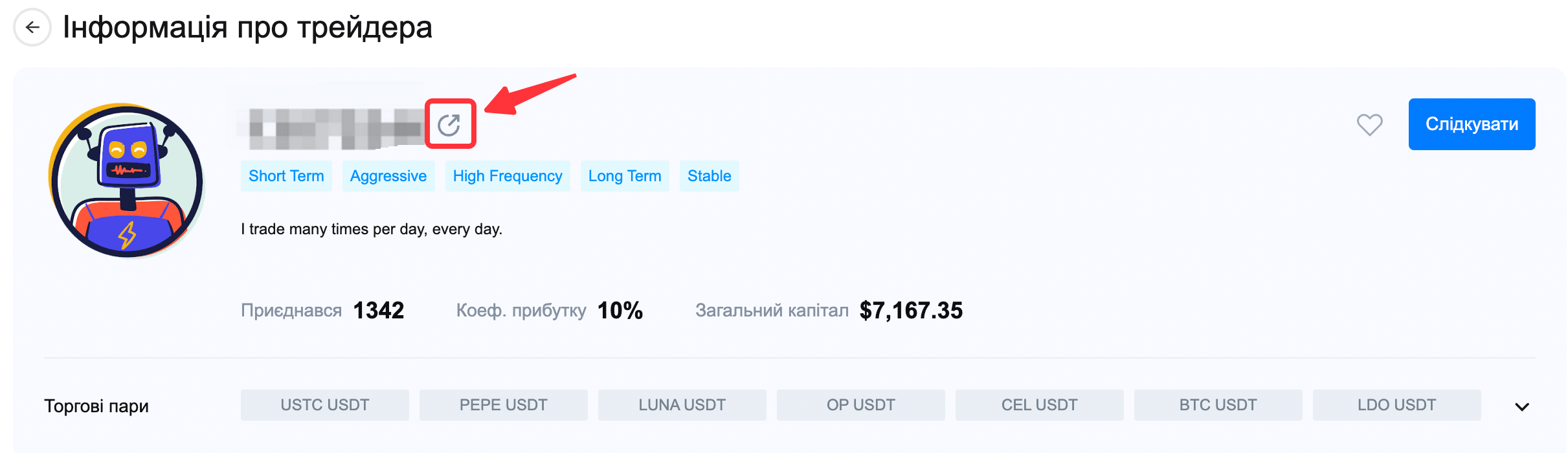Choose the PEPE USDT trading pair

point(504,405)
